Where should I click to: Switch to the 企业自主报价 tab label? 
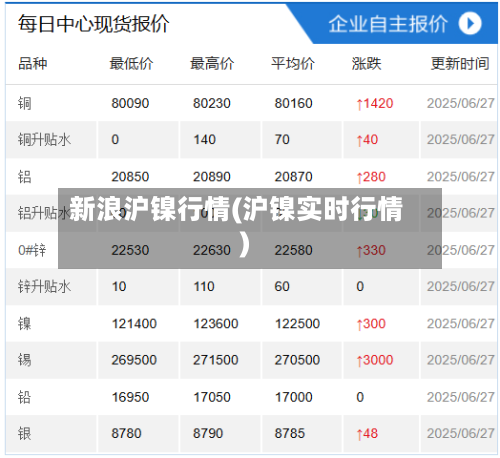click(388, 24)
